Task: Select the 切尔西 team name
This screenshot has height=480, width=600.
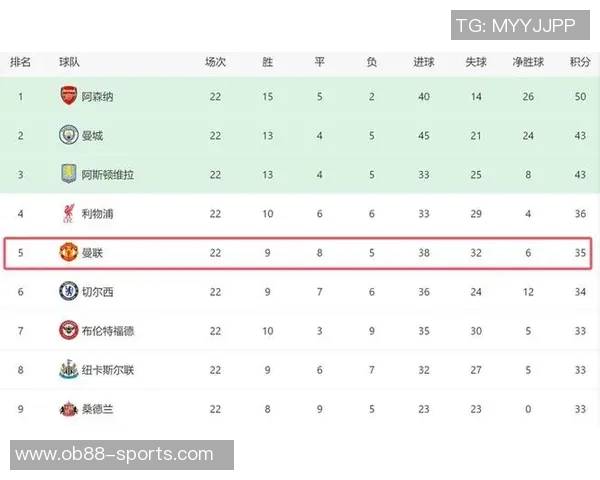Action: [x=97, y=292]
